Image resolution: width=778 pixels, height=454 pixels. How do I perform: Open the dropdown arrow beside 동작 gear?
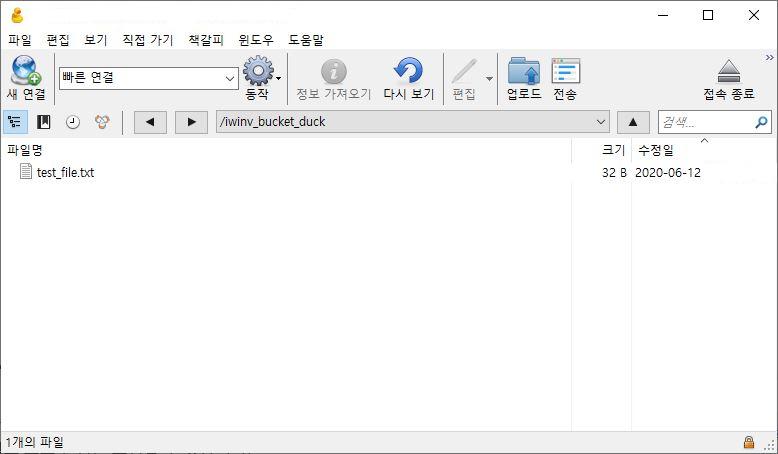[279, 78]
